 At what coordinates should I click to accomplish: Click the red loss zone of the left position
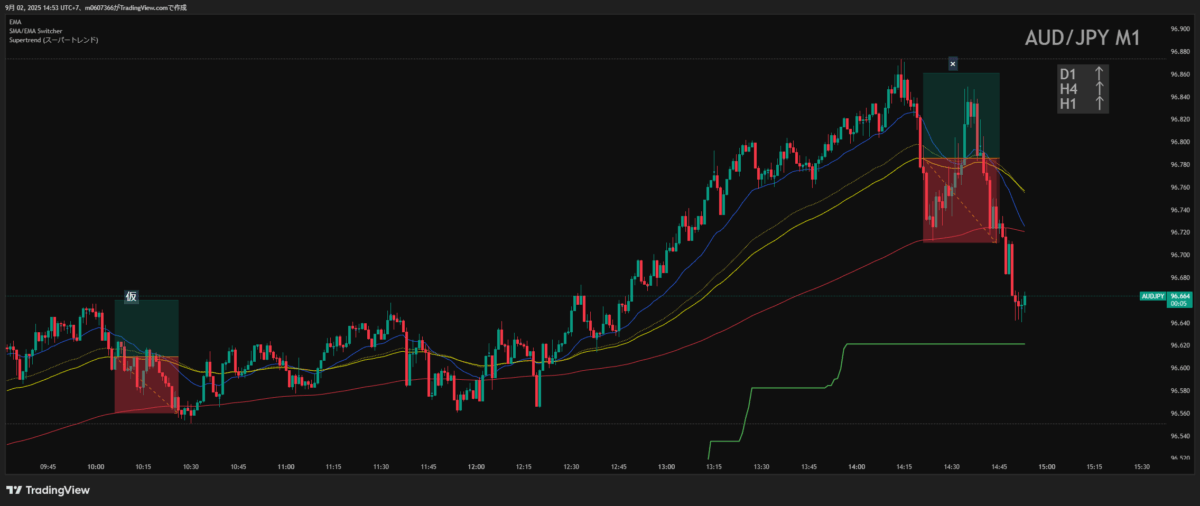(x=146, y=384)
